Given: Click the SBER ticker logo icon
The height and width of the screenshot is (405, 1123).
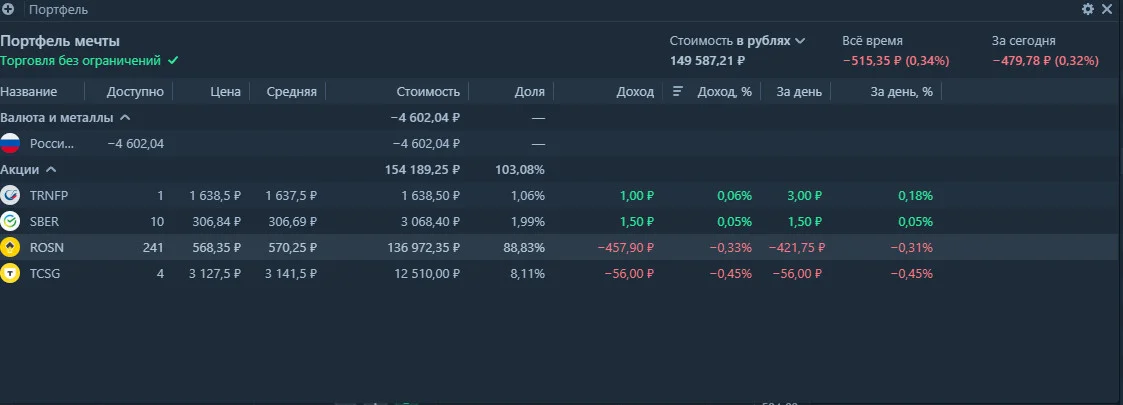Looking at the screenshot, I should tap(10, 221).
